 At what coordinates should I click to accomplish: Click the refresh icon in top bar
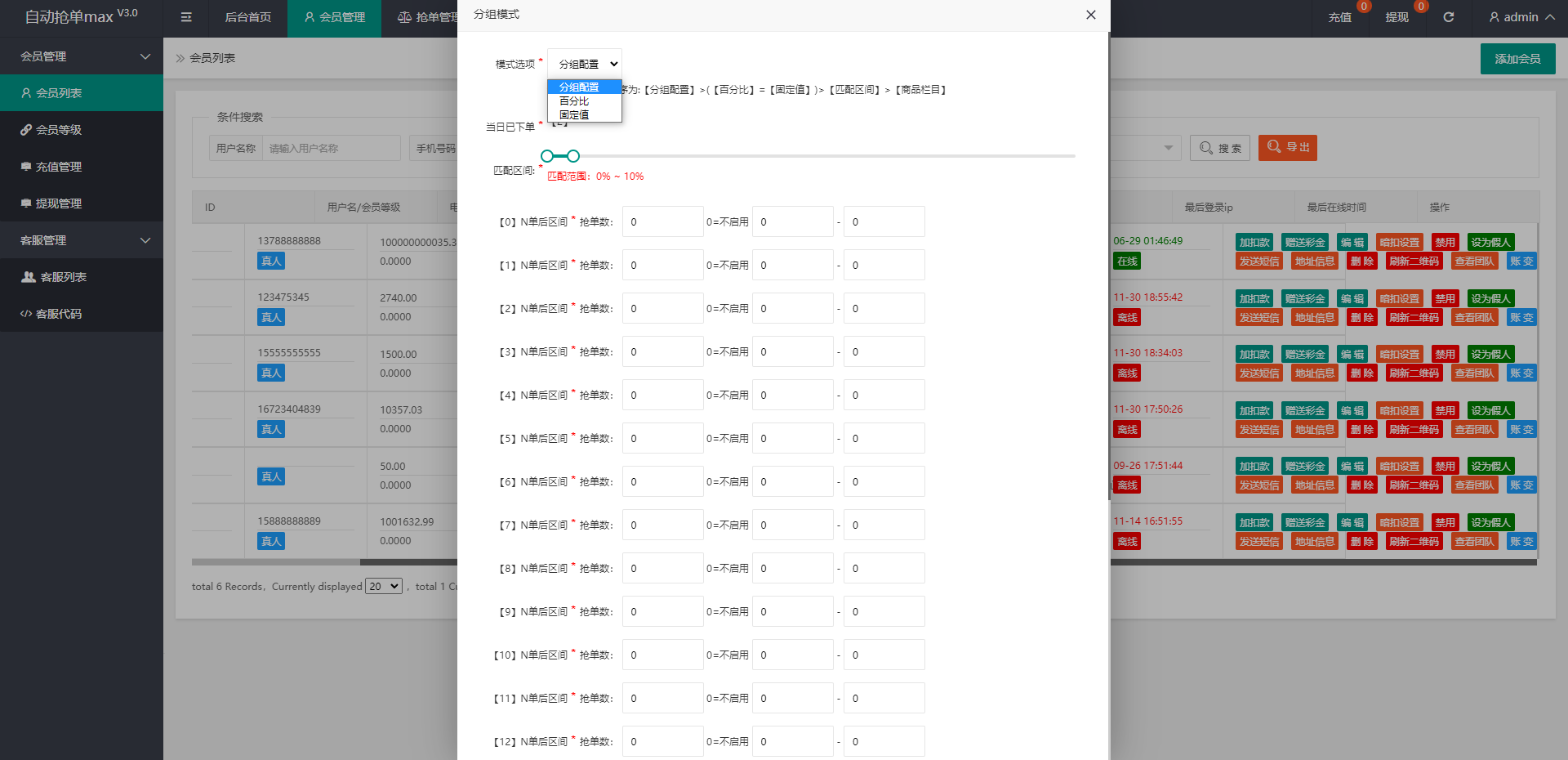pos(1448,17)
